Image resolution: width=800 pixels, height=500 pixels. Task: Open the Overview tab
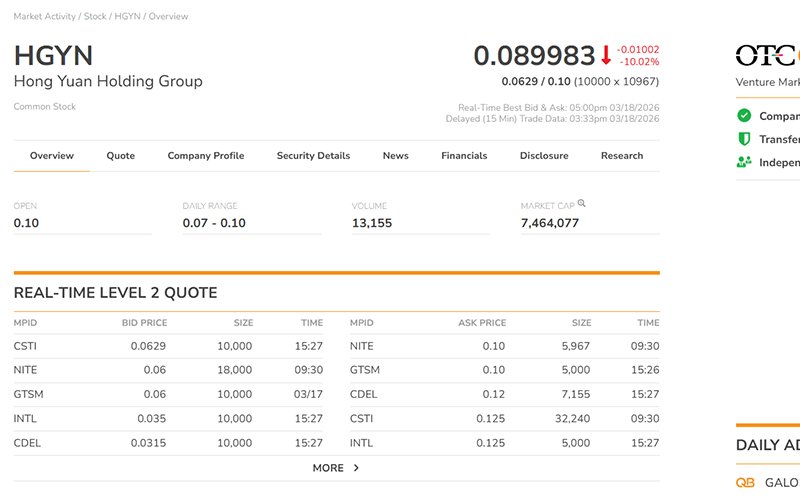click(x=52, y=156)
